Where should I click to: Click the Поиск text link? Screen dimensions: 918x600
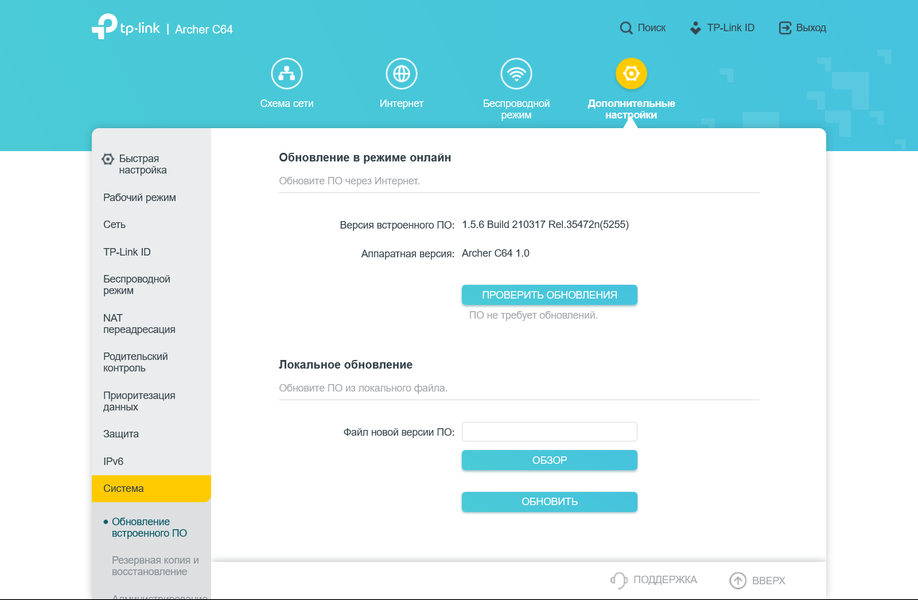point(652,28)
